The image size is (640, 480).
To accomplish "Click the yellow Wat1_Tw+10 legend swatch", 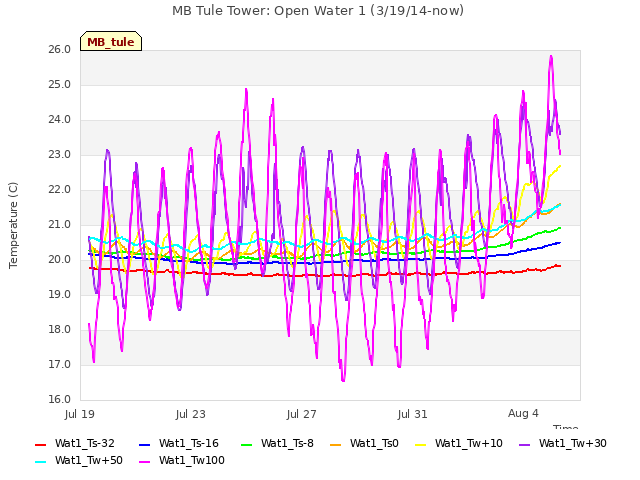I will click(421, 444).
